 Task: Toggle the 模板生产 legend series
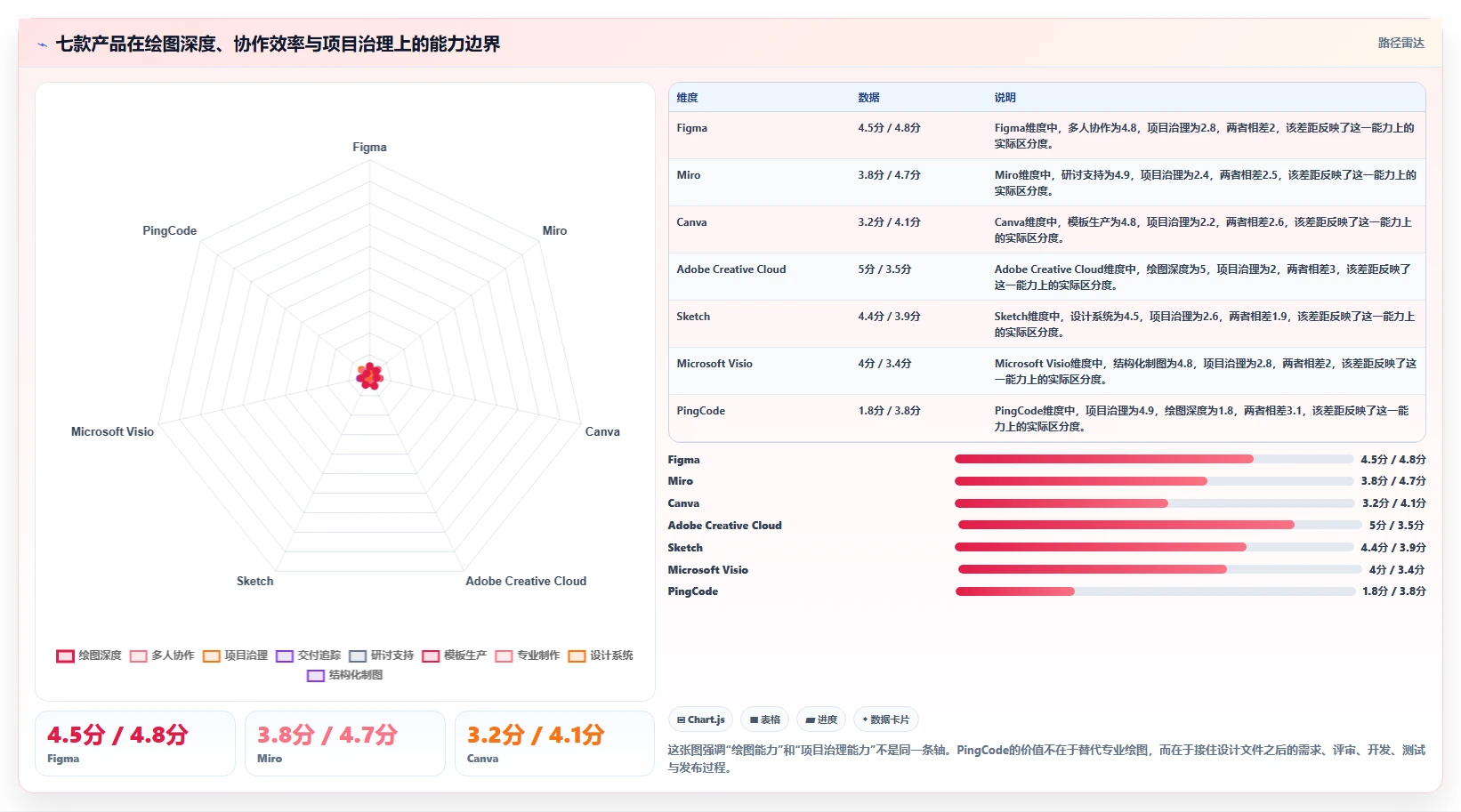click(x=454, y=656)
